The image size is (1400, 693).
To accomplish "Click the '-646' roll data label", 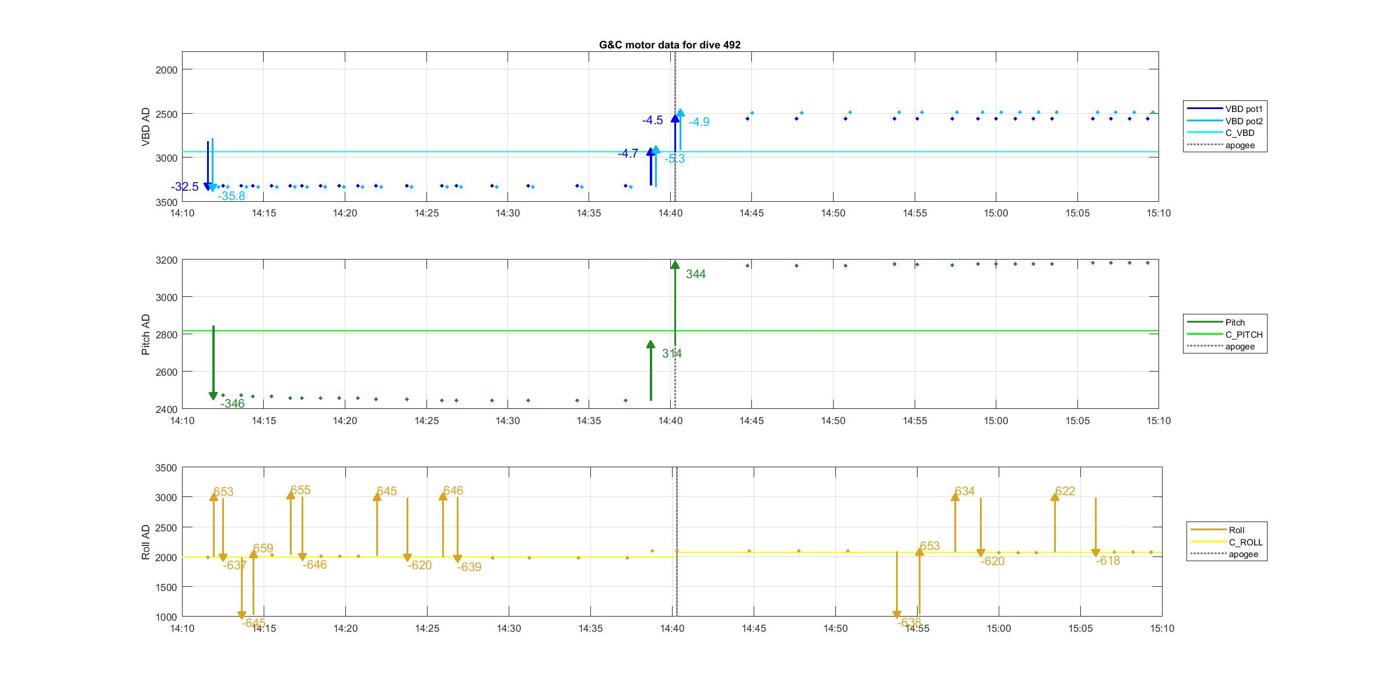I will (315, 565).
